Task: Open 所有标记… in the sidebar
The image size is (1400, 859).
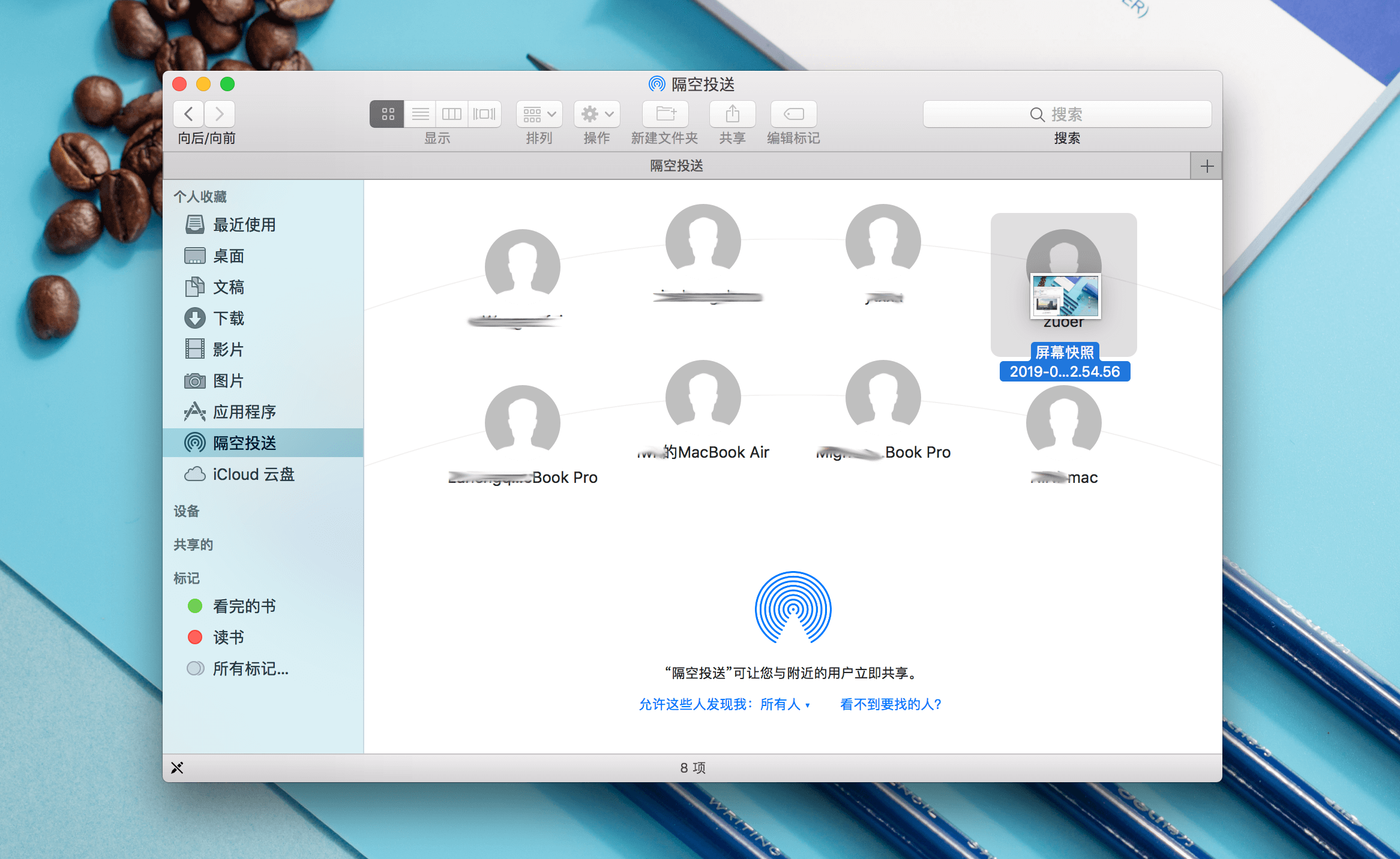Action: click(x=263, y=669)
